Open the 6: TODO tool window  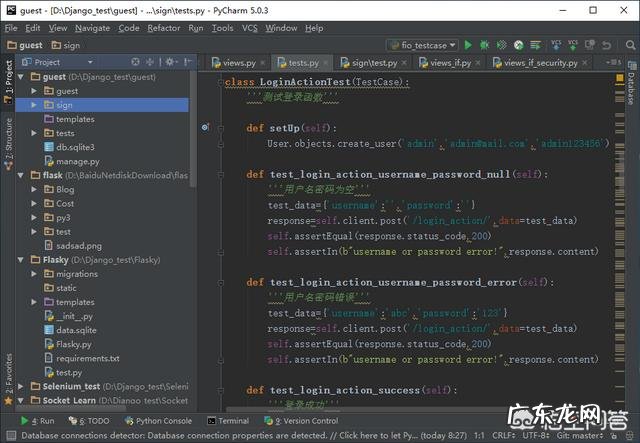pyautogui.click(x=89, y=421)
